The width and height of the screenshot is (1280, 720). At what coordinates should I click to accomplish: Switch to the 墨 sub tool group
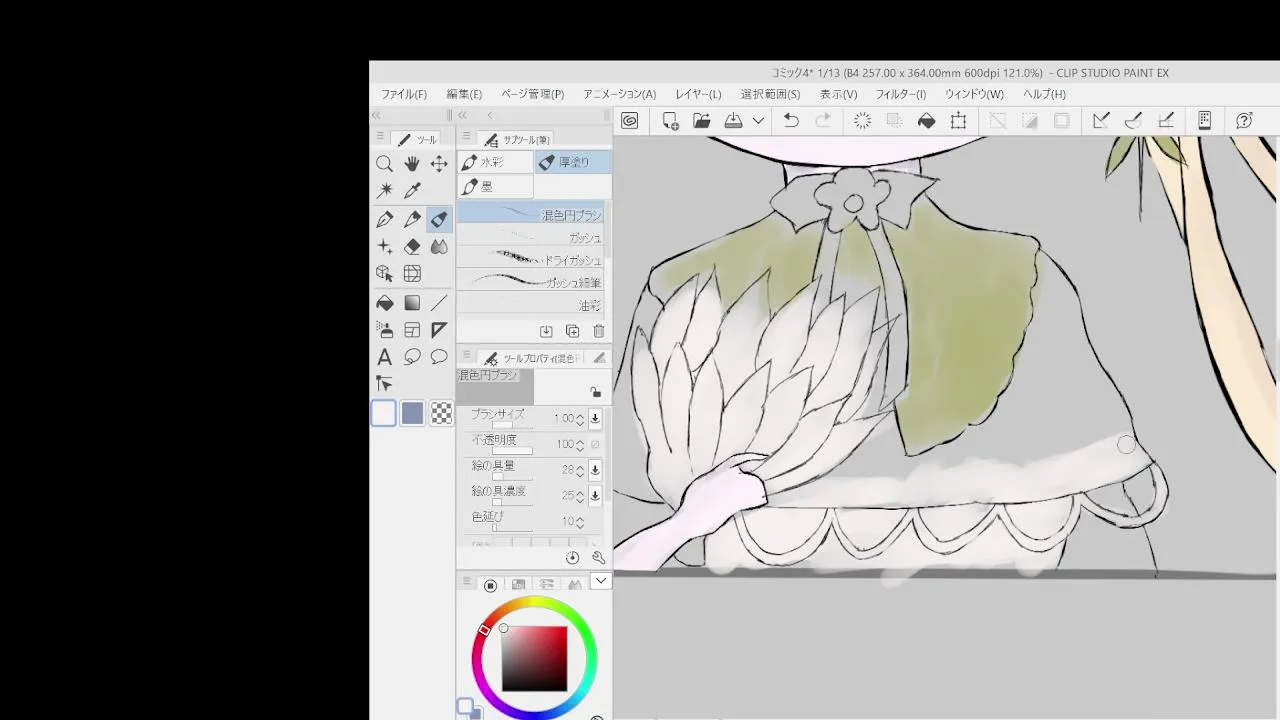pos(495,186)
